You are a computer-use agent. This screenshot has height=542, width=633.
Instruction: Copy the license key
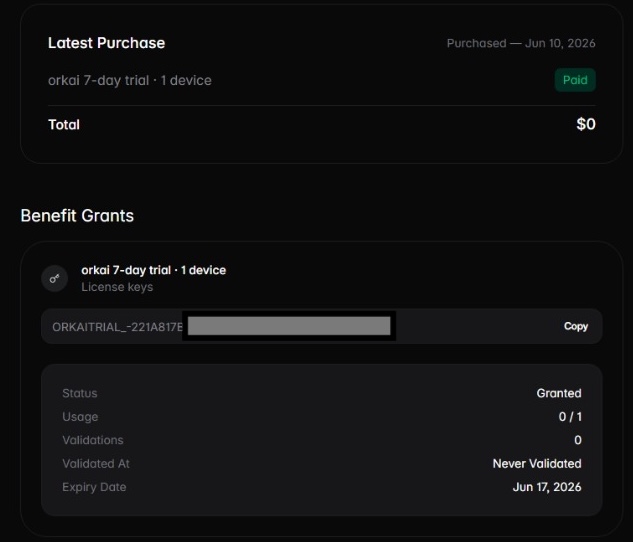(575, 326)
